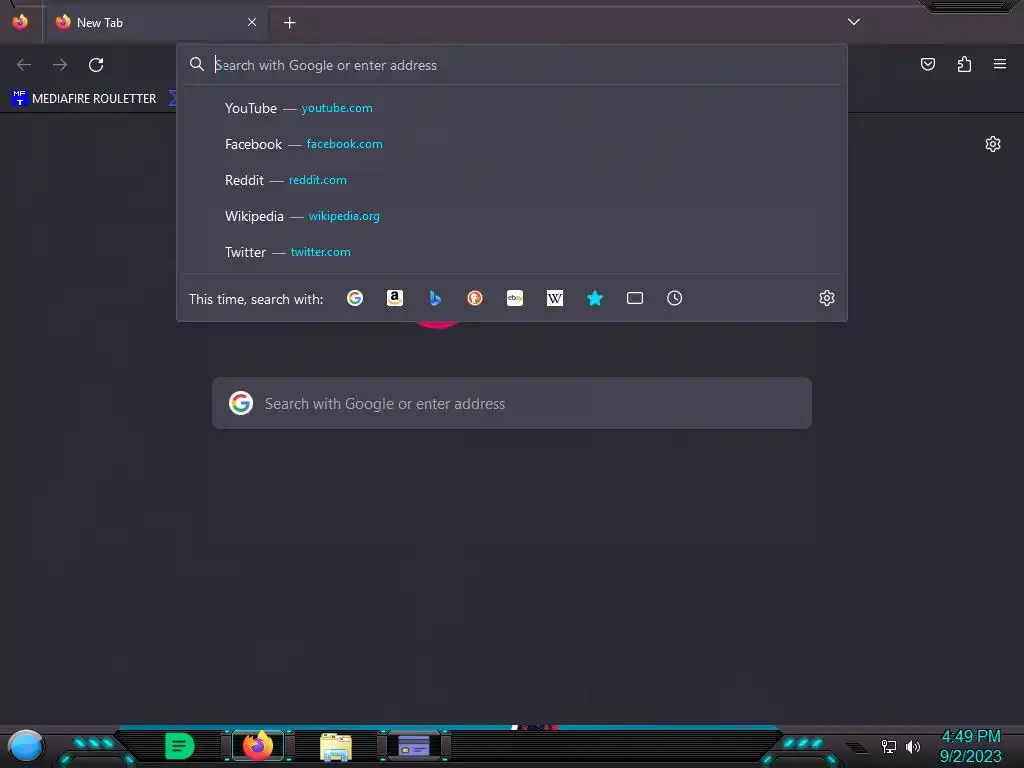Open the network tray icon
Viewport: 1024px width, 768px height.
tap(889, 746)
